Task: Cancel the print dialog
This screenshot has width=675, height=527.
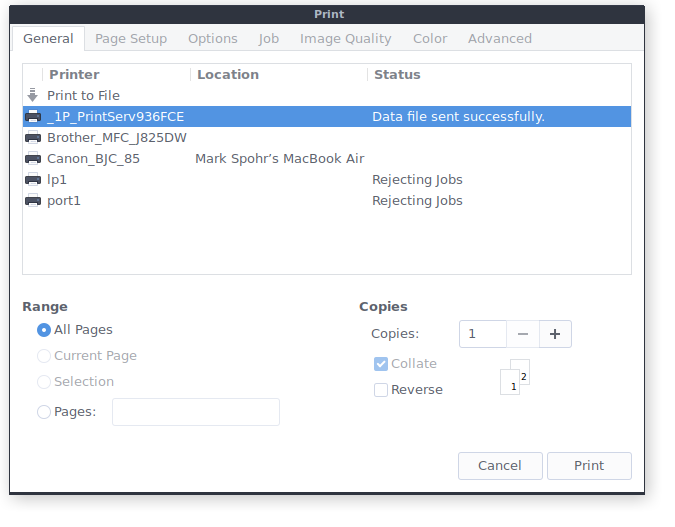Action: coord(500,466)
